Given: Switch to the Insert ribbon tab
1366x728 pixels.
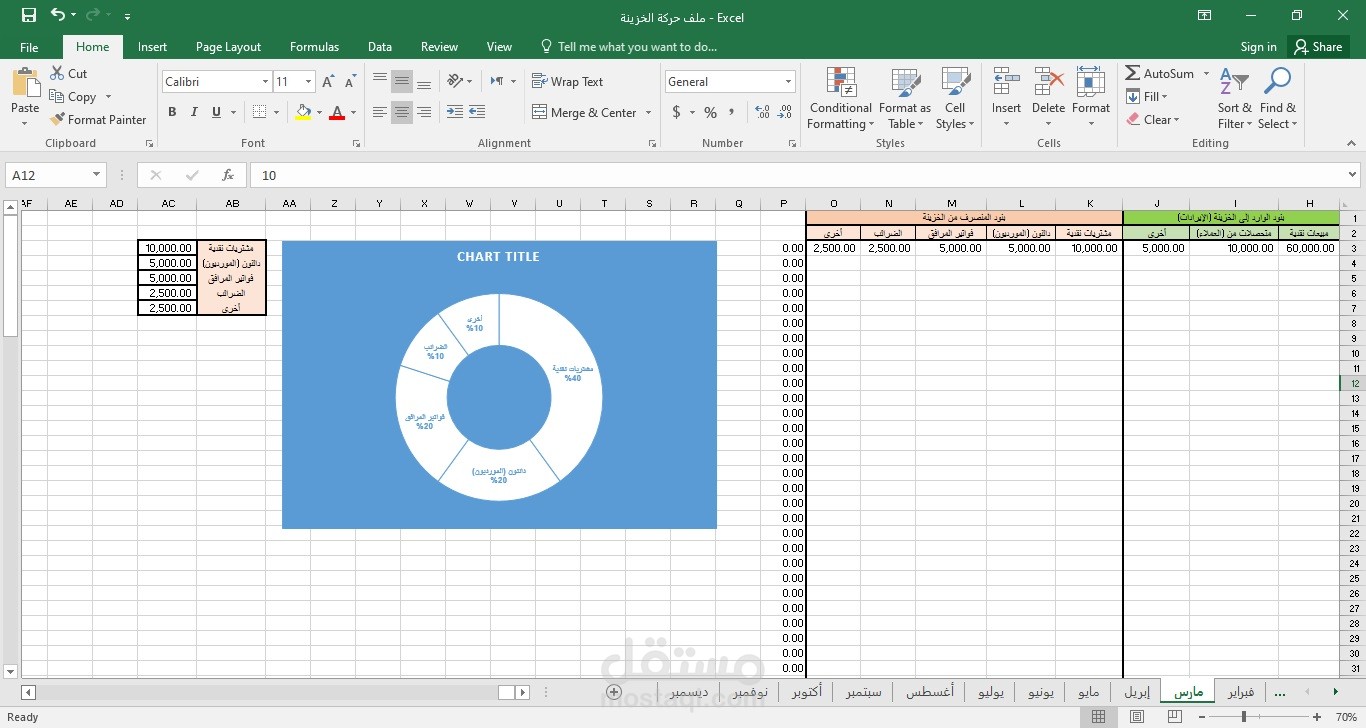Looking at the screenshot, I should click(152, 46).
